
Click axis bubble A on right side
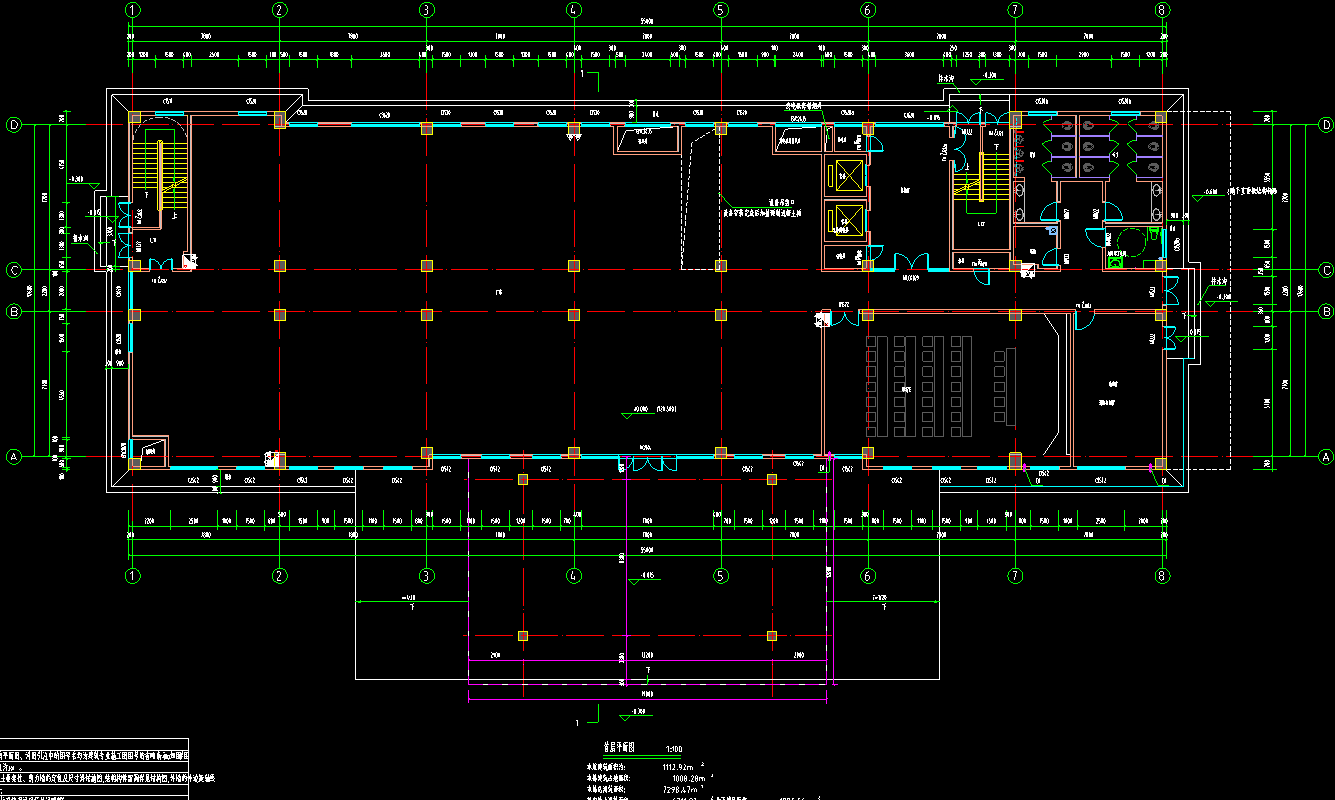(x=1326, y=456)
